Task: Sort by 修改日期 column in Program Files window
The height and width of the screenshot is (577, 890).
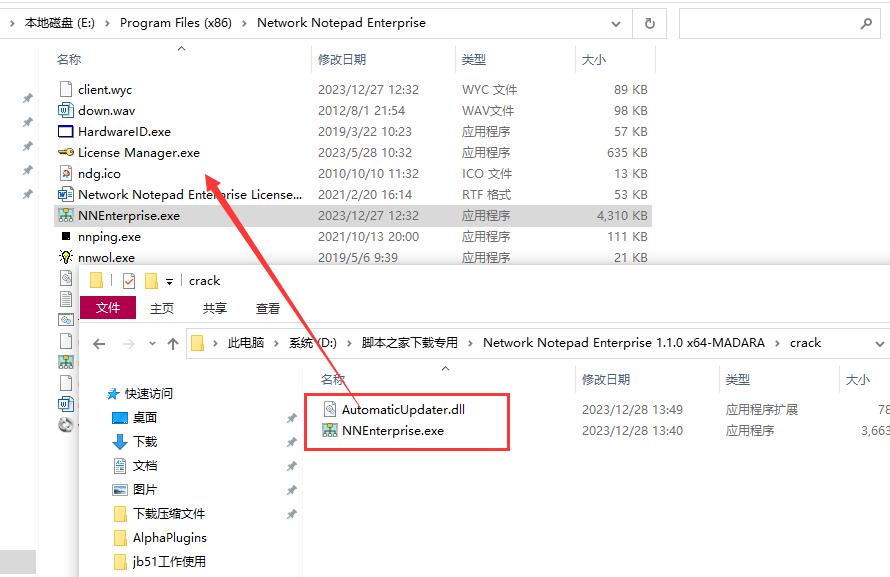Action: coord(342,60)
